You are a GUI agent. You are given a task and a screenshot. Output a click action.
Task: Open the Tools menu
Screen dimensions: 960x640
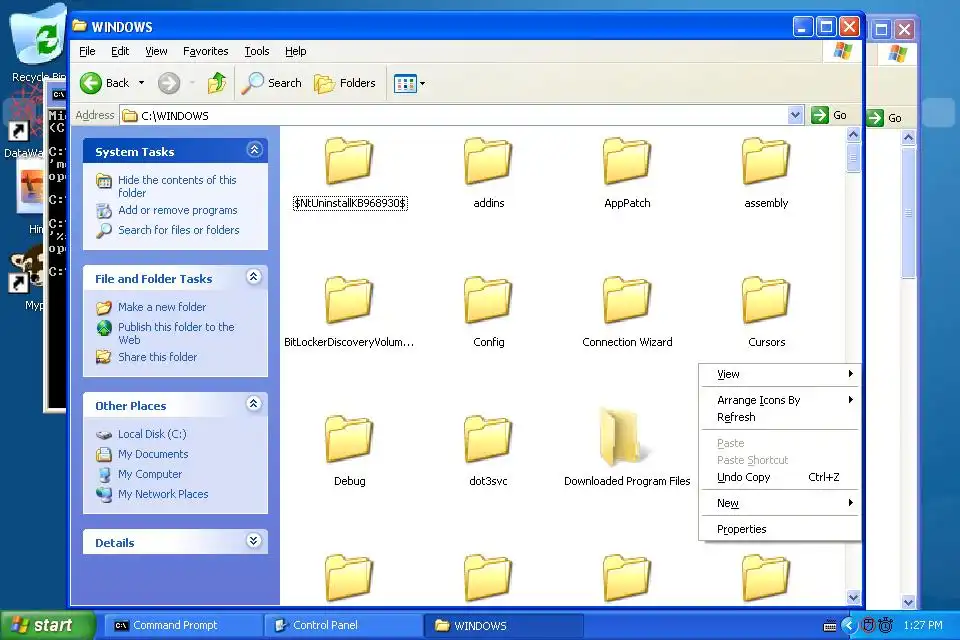coord(257,51)
